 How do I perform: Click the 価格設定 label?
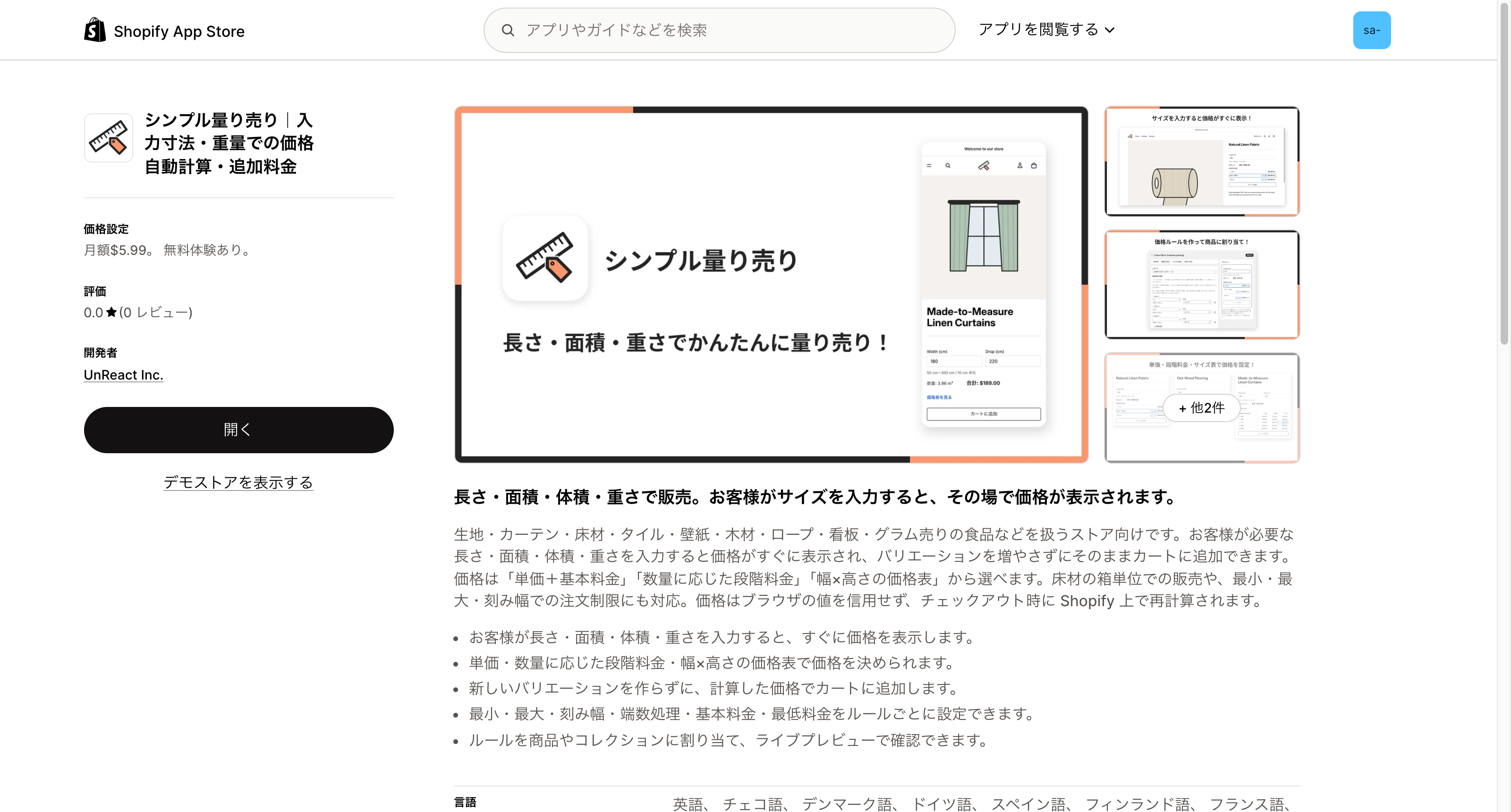coord(106,229)
